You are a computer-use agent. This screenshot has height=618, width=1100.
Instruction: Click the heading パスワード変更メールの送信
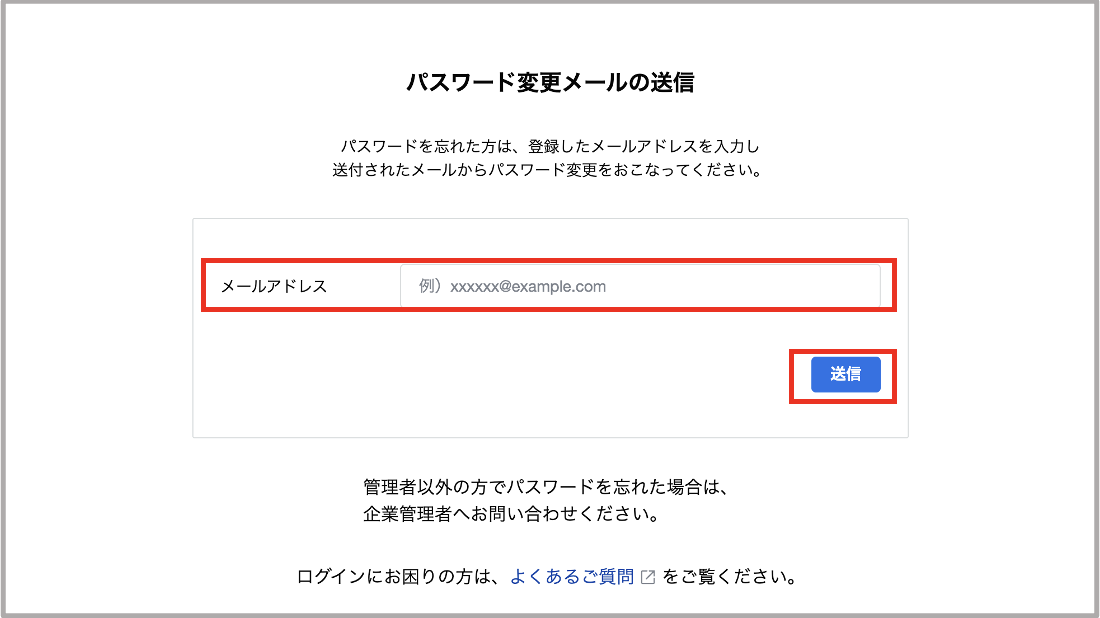tap(550, 82)
